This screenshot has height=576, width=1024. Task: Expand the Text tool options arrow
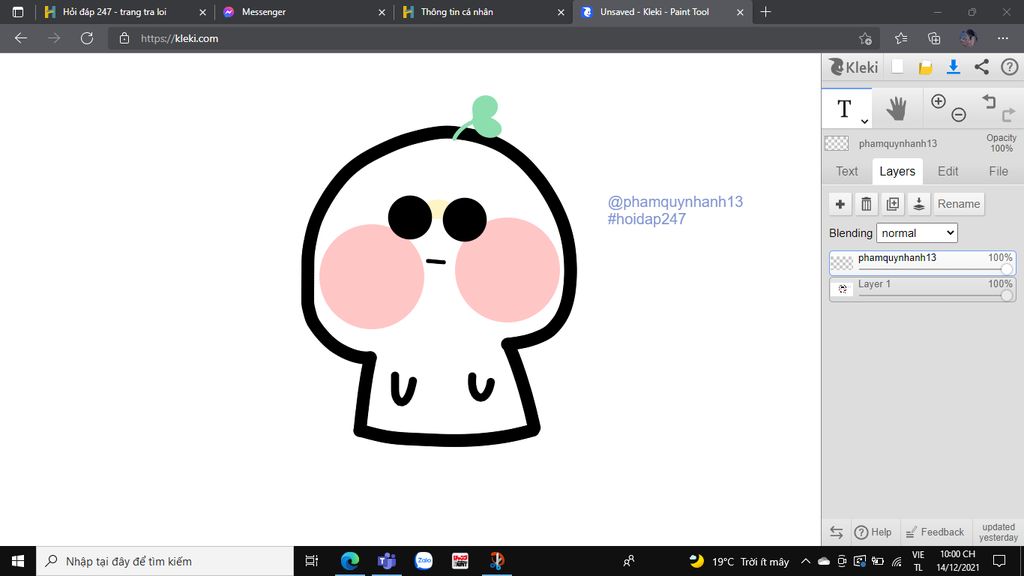coord(864,121)
